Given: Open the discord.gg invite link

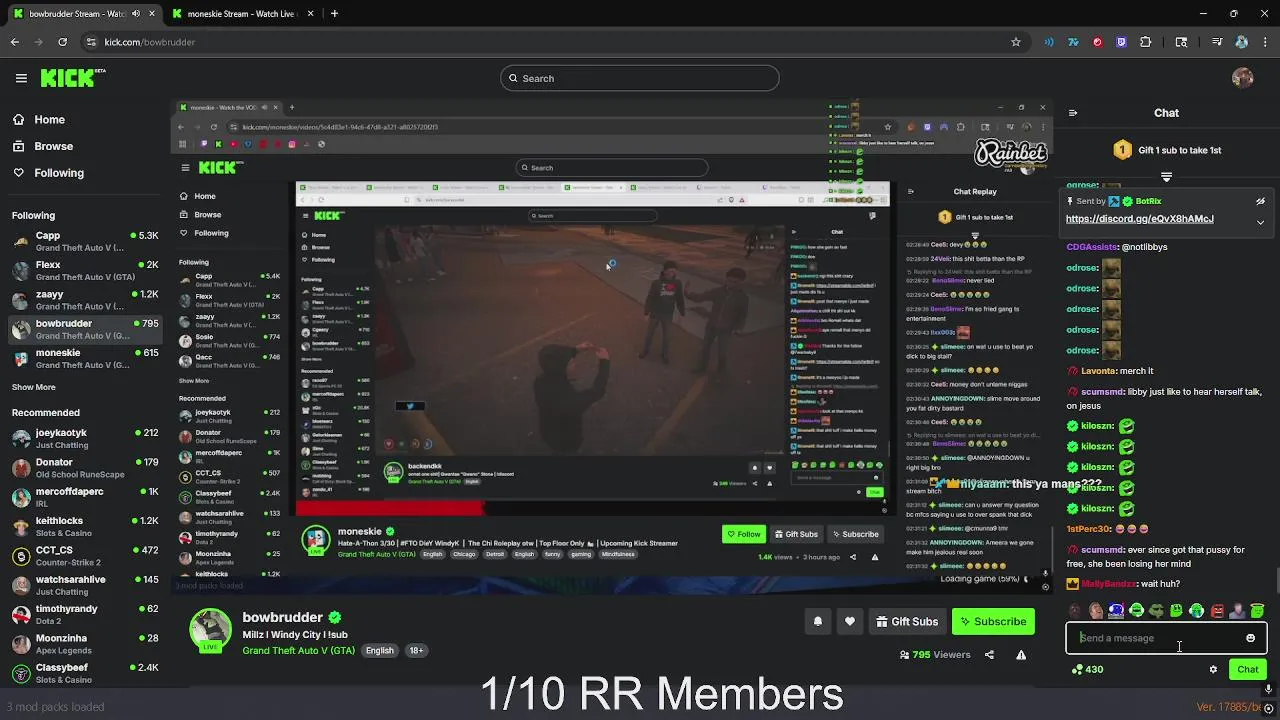Looking at the screenshot, I should [1139, 219].
